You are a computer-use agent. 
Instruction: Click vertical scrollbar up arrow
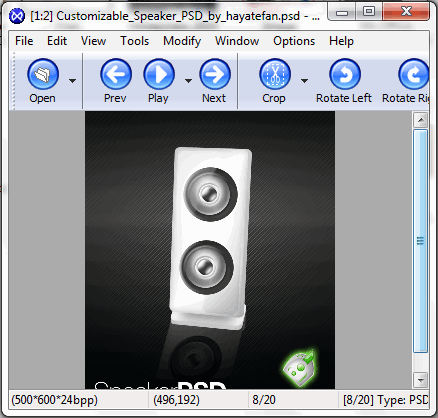pyautogui.click(x=421, y=120)
